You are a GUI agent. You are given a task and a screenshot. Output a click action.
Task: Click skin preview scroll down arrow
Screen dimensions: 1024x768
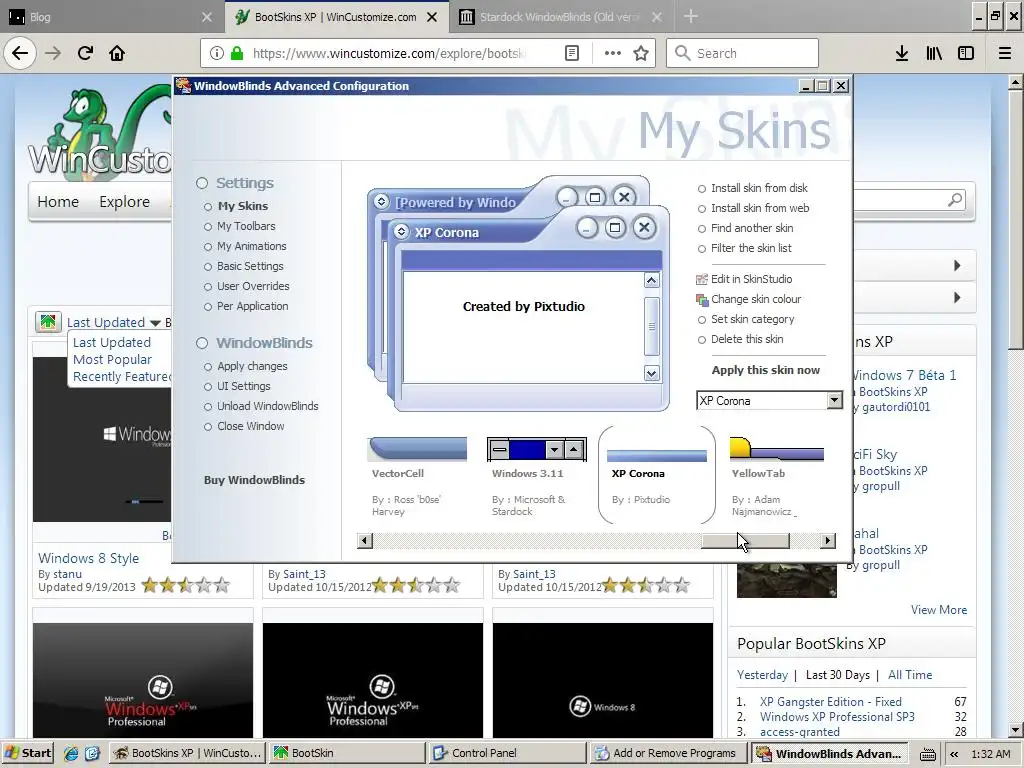pos(651,373)
